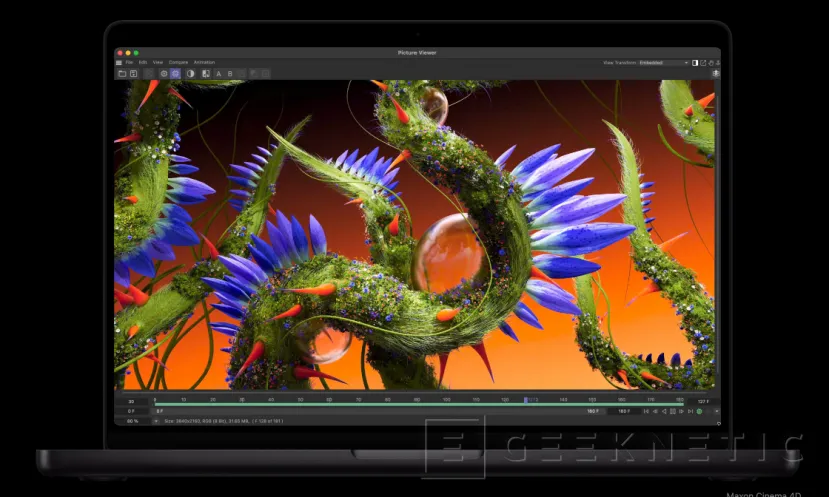
Task: Go to the first frame
Action: 646,411
